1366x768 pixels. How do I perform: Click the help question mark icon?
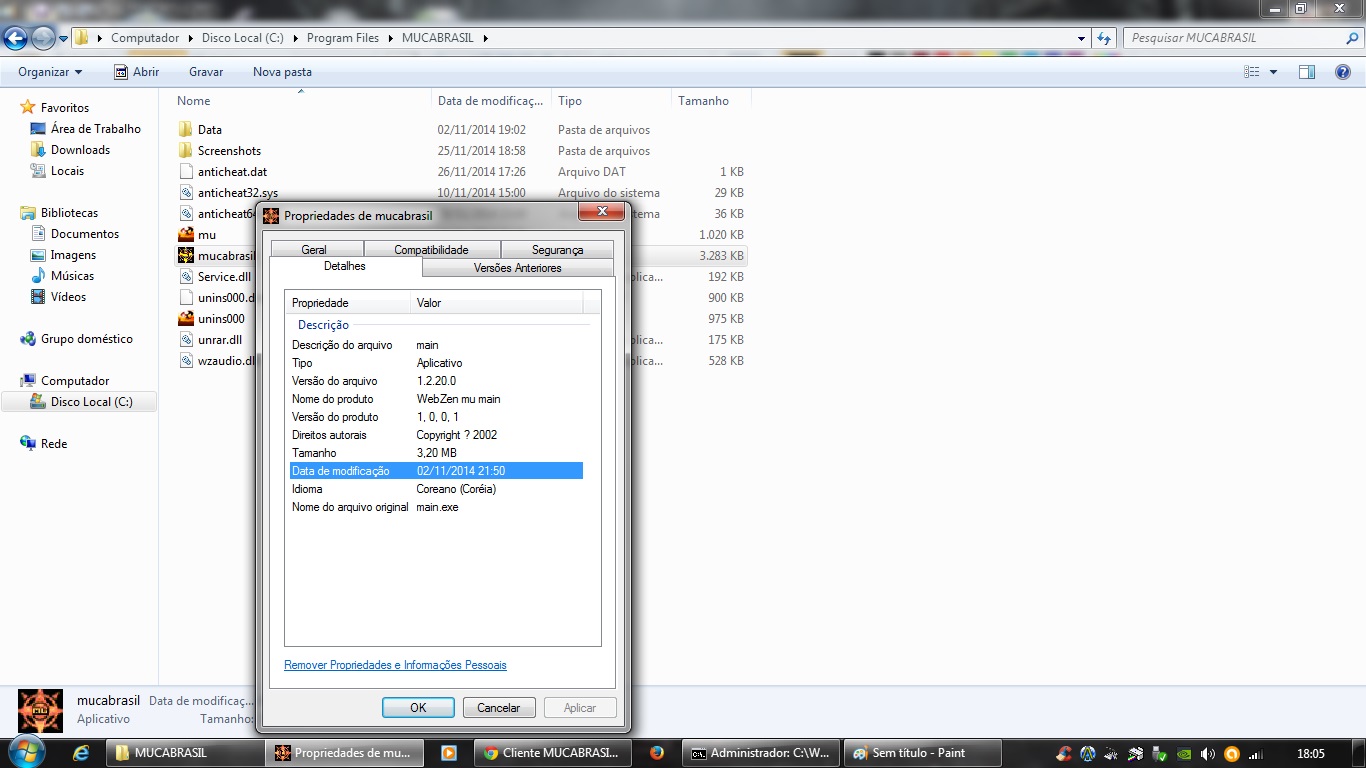pos(1343,72)
